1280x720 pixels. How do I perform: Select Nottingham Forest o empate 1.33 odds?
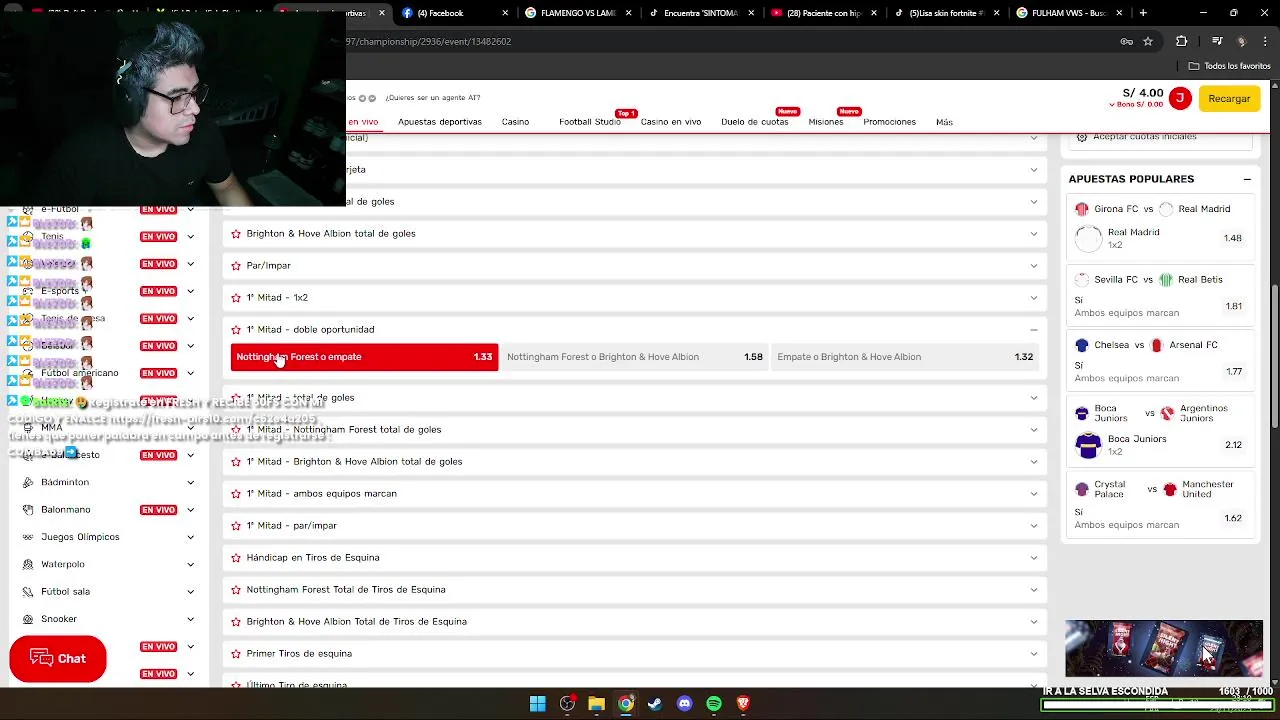[364, 357]
